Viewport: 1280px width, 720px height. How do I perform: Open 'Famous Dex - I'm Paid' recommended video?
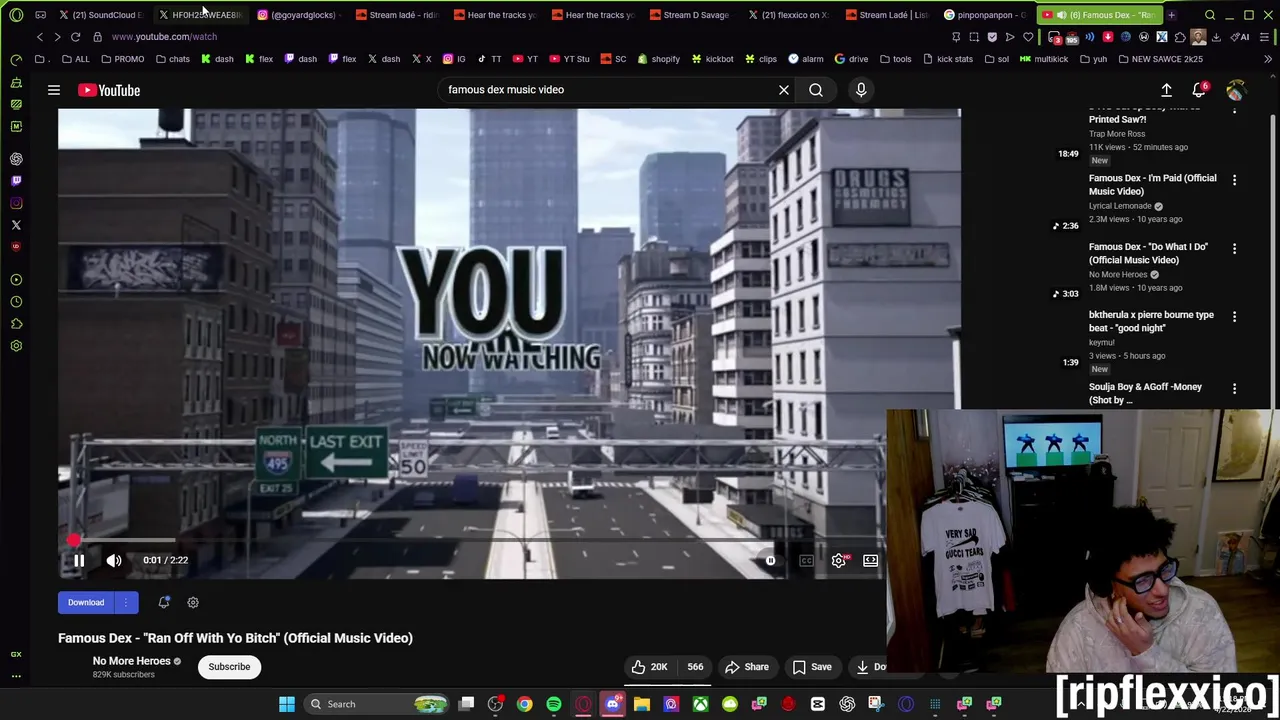(1152, 185)
